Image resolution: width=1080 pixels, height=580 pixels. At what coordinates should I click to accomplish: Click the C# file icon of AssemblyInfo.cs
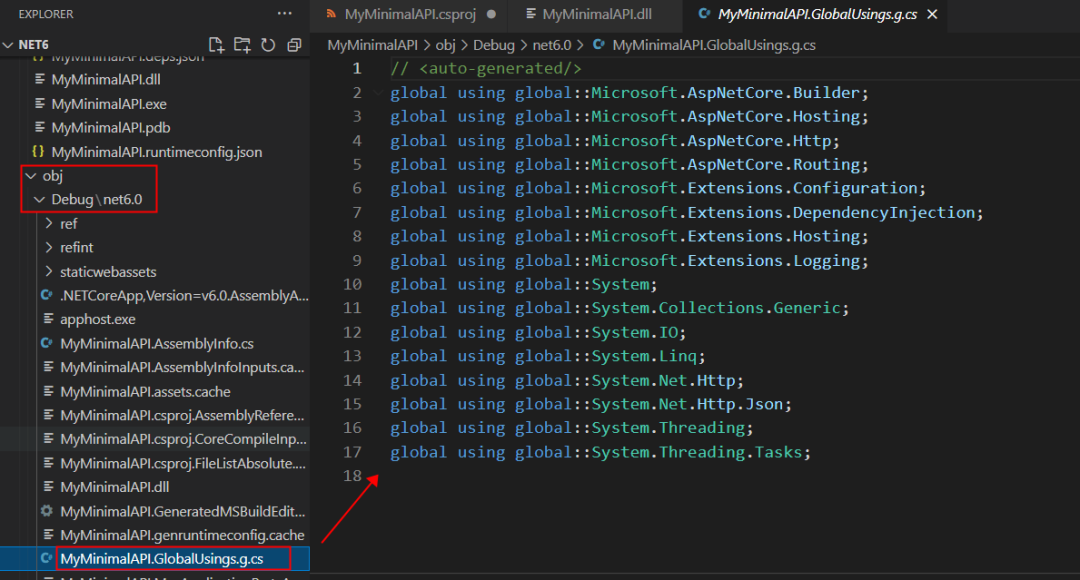(x=47, y=343)
